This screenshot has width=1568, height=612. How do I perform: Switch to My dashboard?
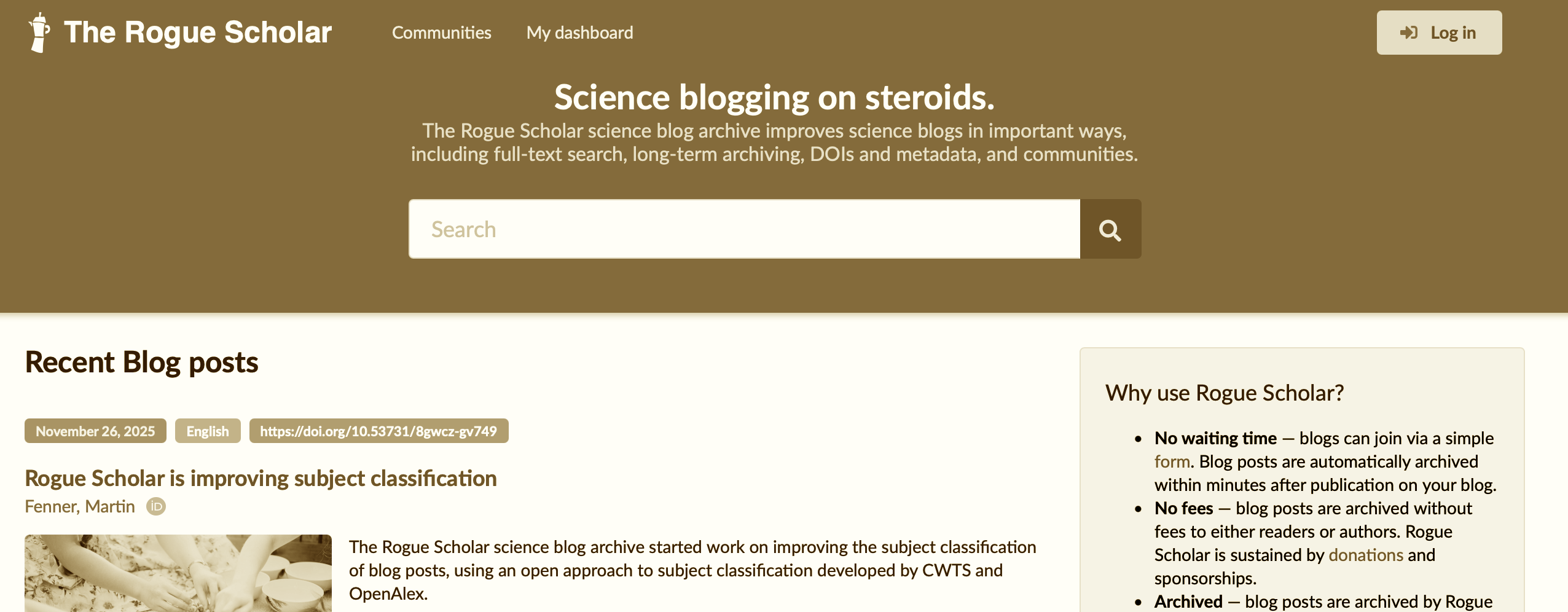[x=579, y=32]
